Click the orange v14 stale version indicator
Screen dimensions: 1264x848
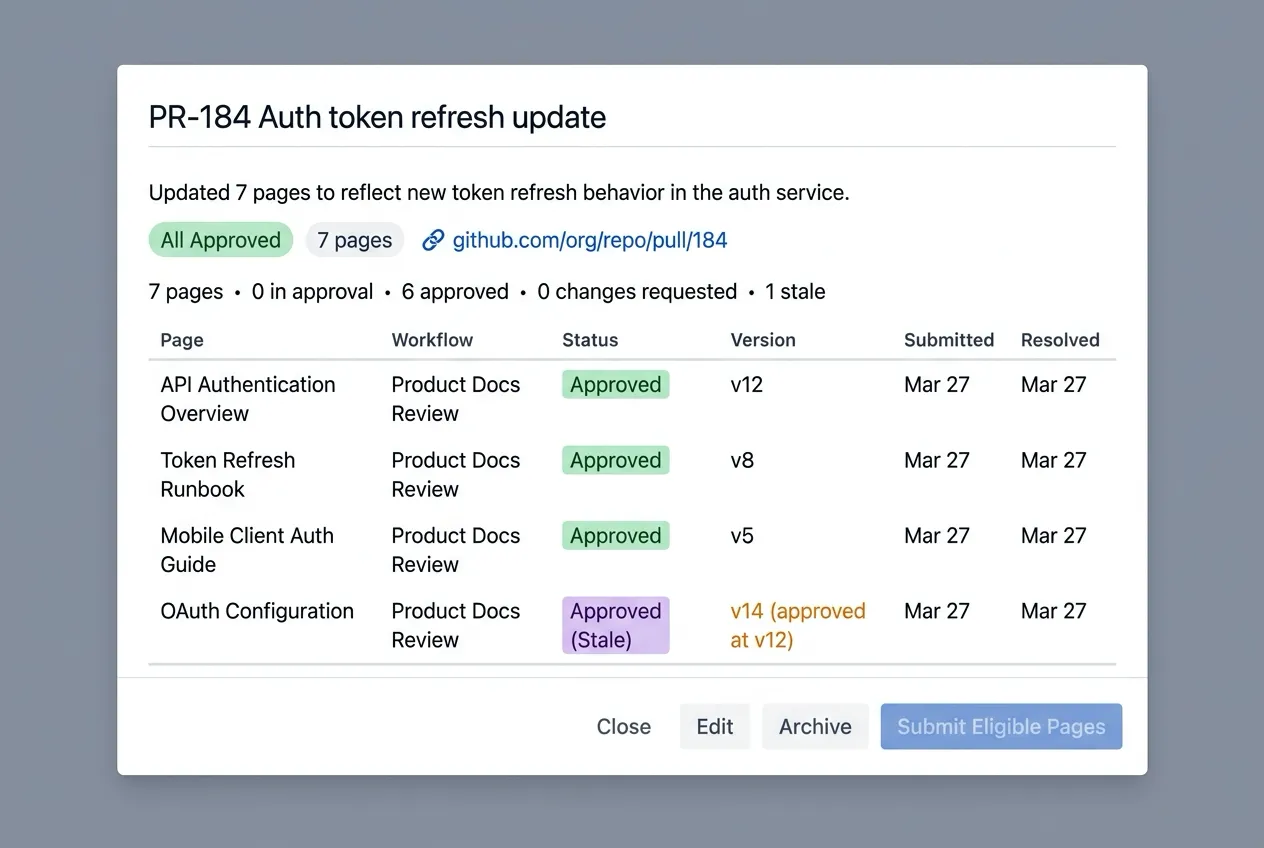[x=797, y=625]
